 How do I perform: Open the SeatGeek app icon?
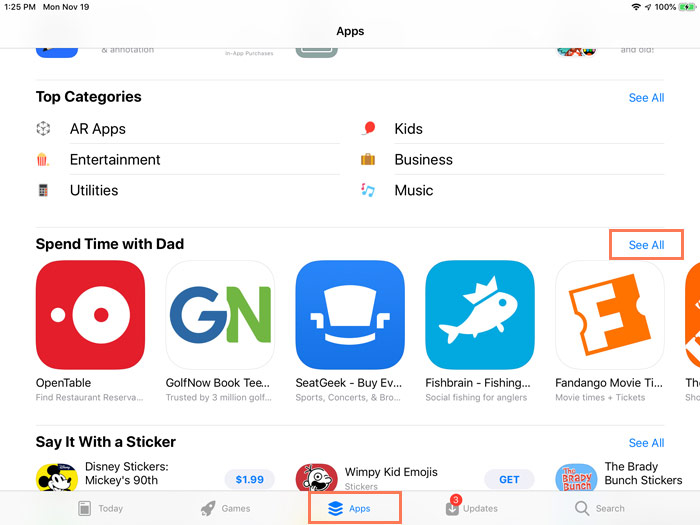pyautogui.click(x=350, y=315)
